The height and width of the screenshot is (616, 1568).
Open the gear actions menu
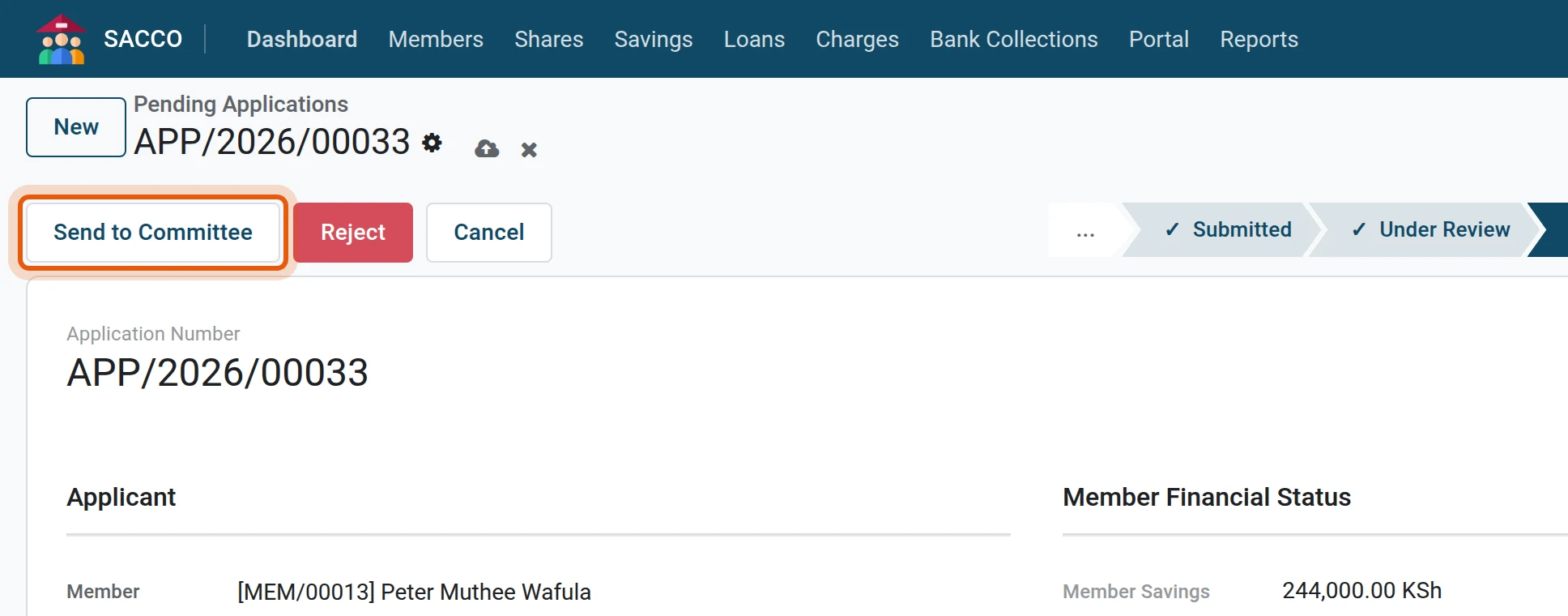click(x=432, y=143)
